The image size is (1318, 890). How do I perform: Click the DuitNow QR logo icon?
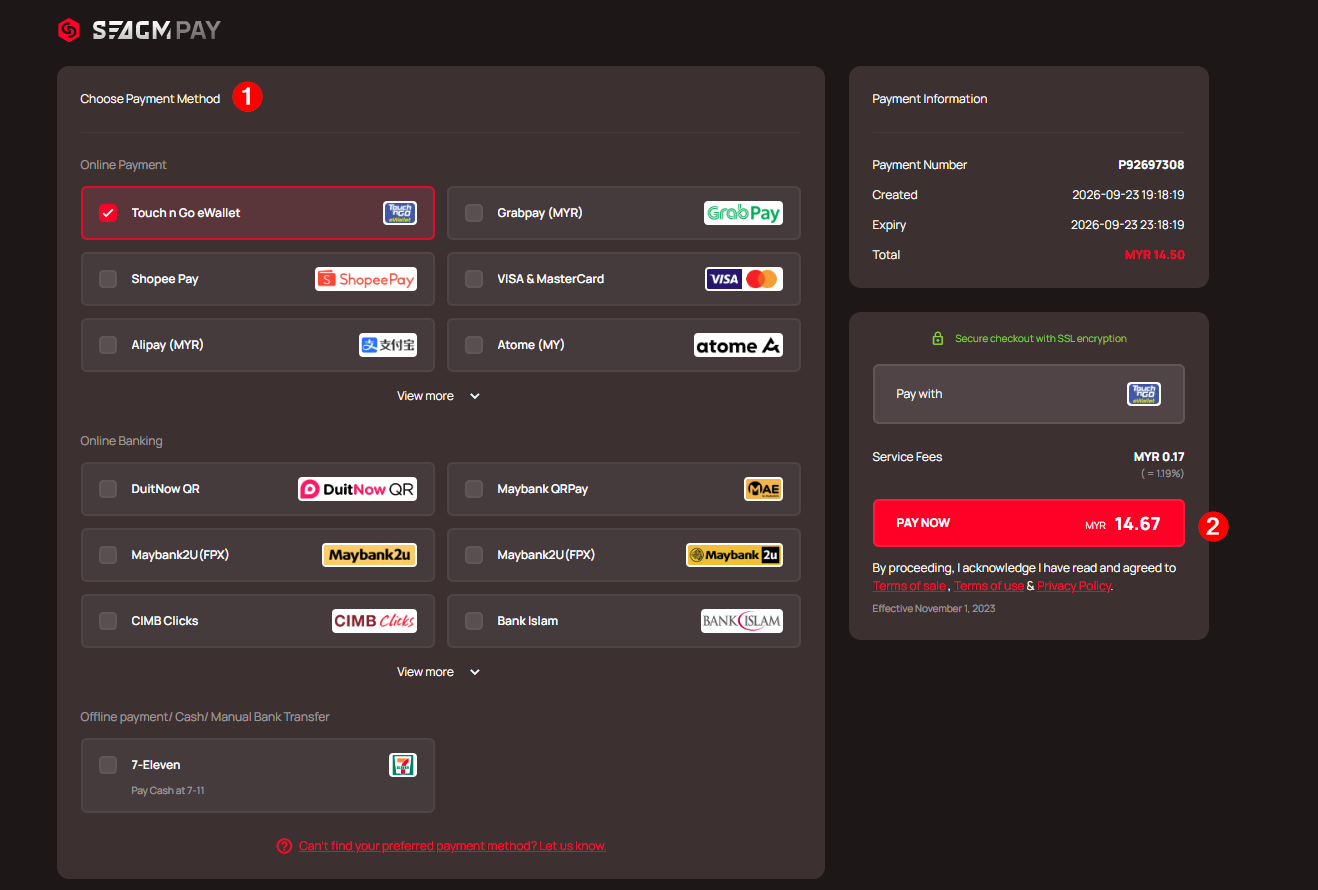pos(357,489)
